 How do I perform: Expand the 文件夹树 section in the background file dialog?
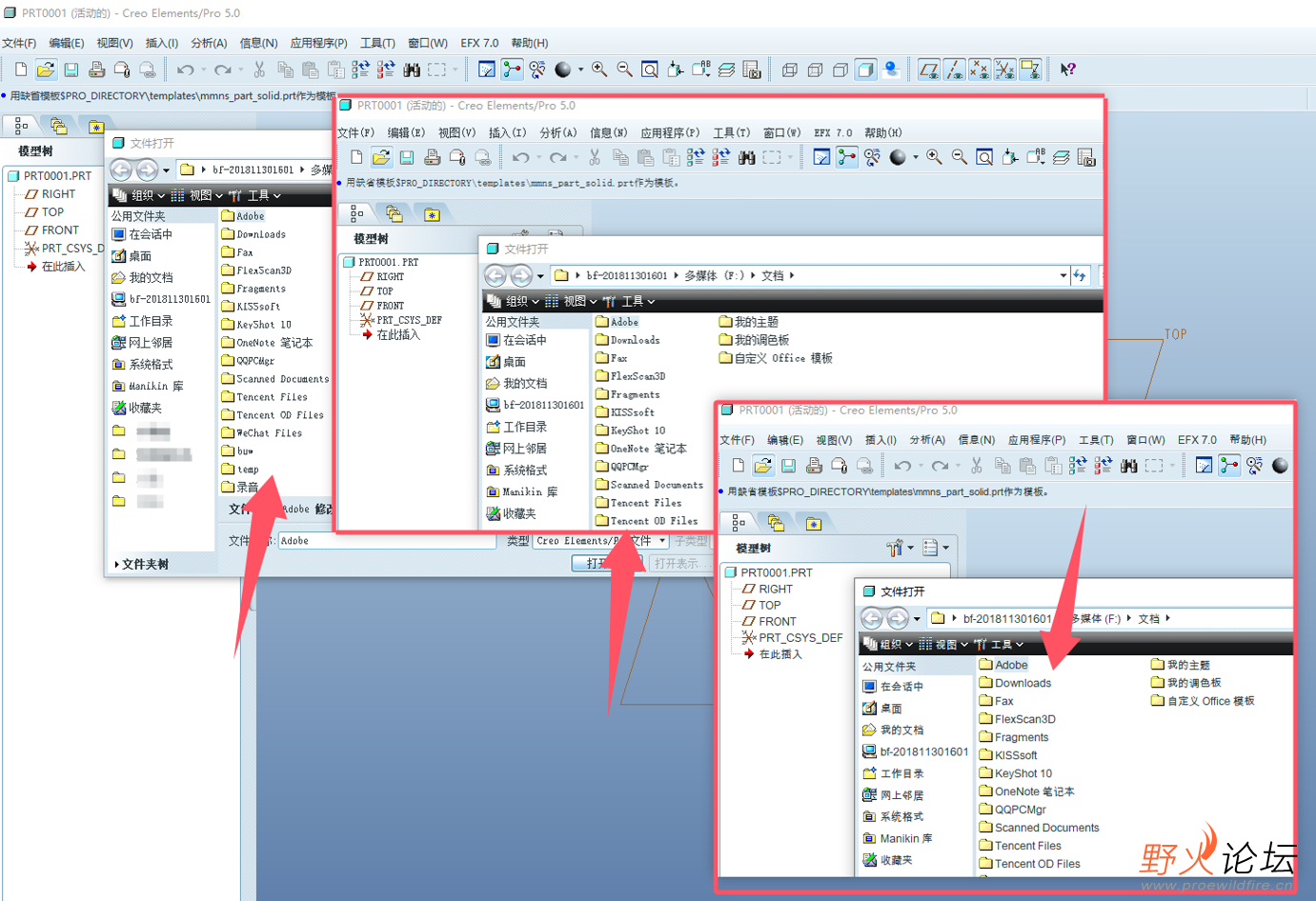coord(141,564)
